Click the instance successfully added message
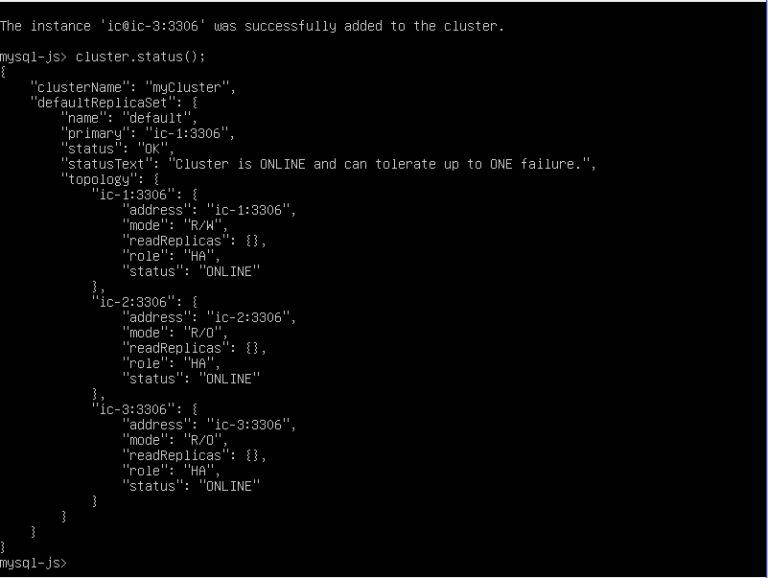 252,26
